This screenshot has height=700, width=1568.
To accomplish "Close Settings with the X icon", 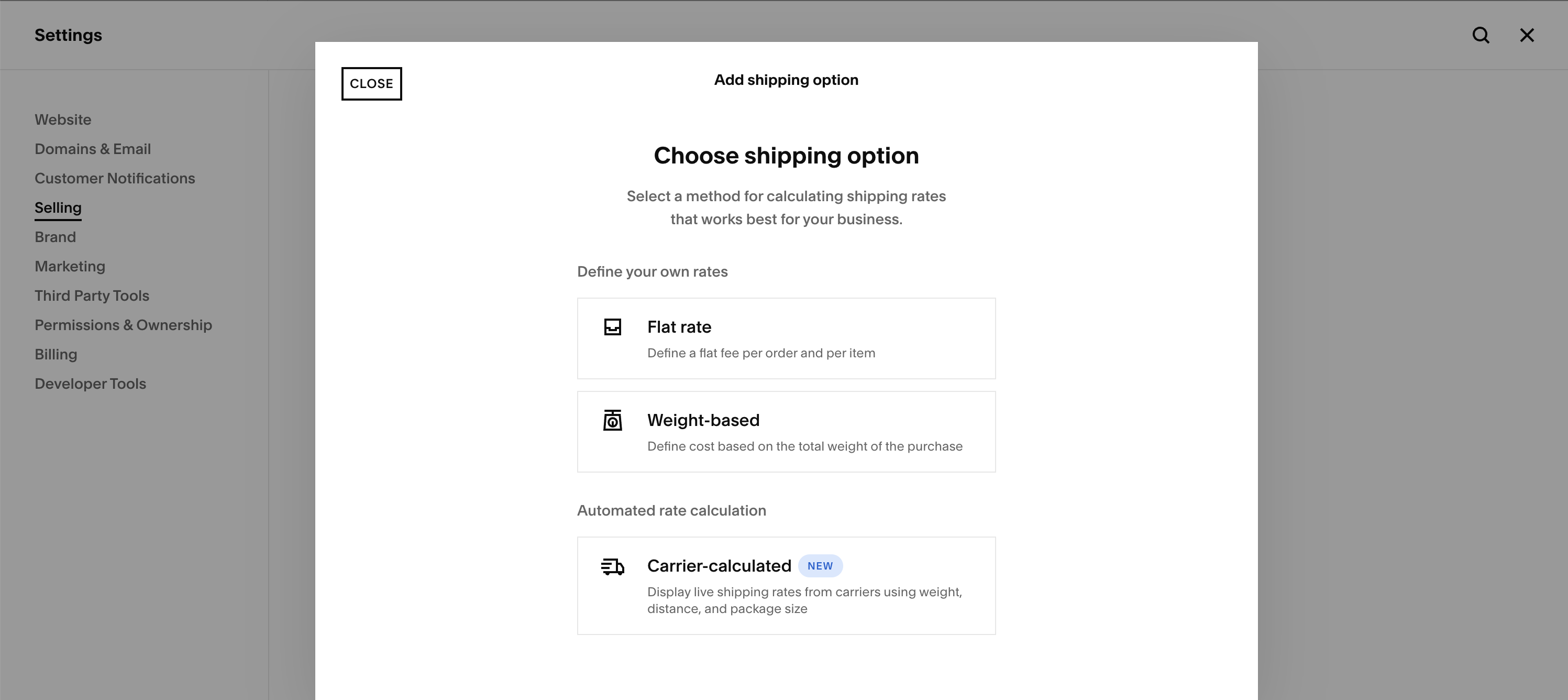I will point(1527,35).
